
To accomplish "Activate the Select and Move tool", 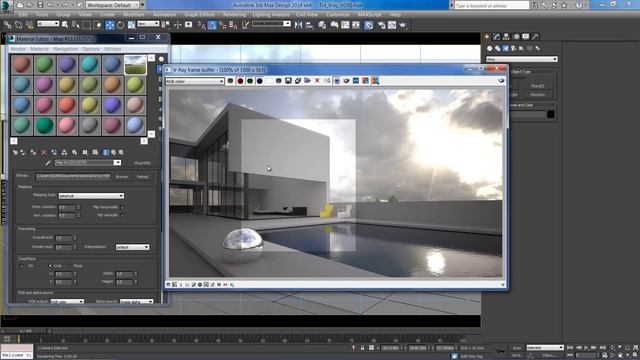I will tap(110, 25).
